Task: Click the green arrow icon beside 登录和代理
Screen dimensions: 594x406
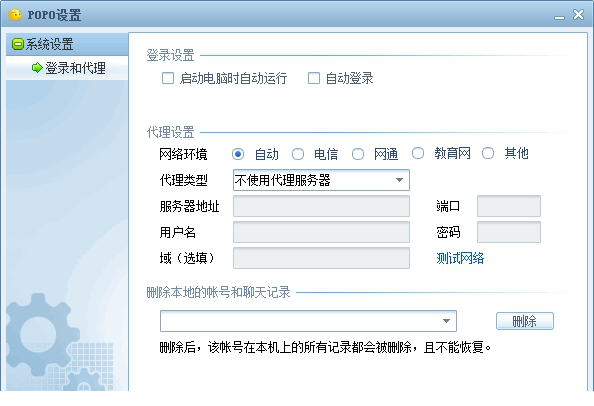Action: [37, 68]
